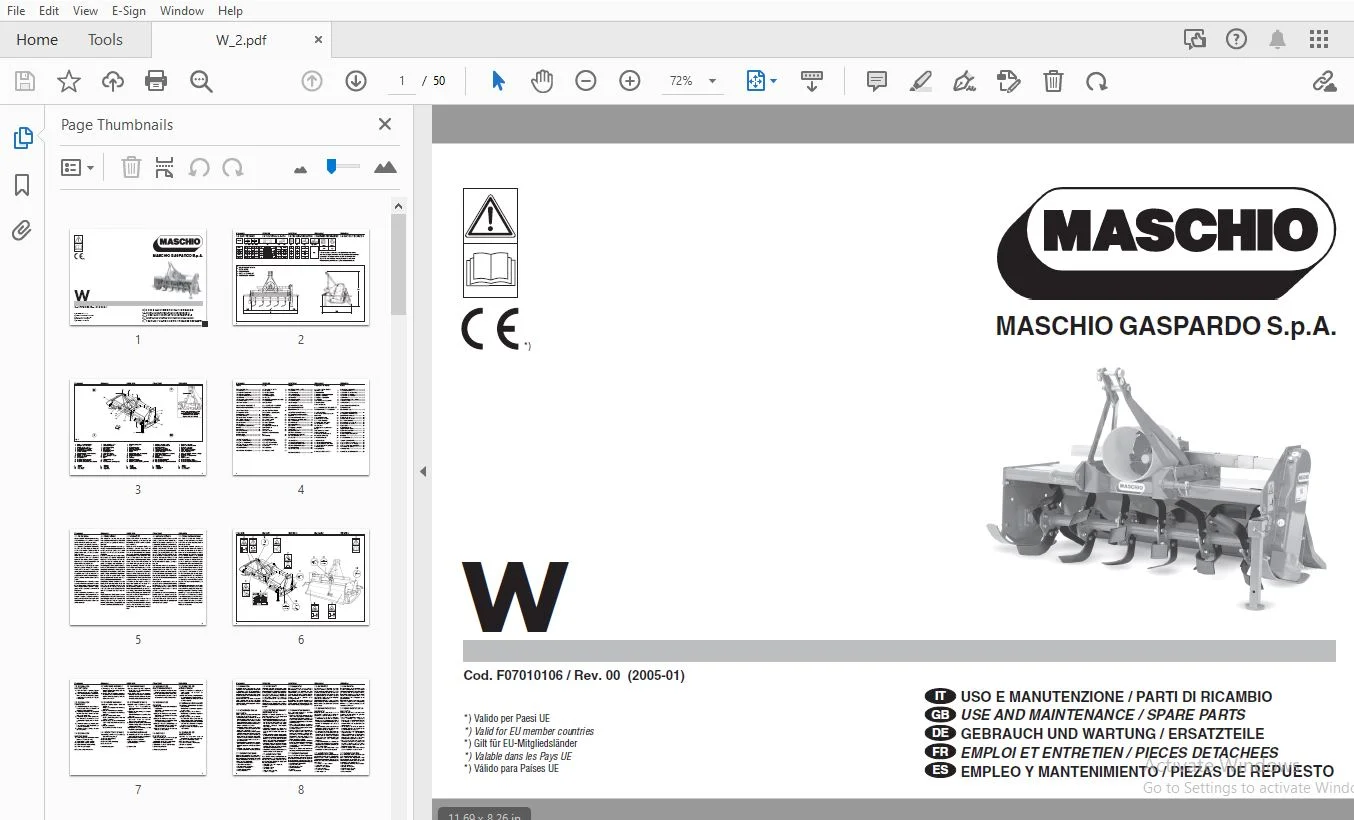Viewport: 1354px width, 820px height.
Task: Print the document
Action: click(x=156, y=81)
